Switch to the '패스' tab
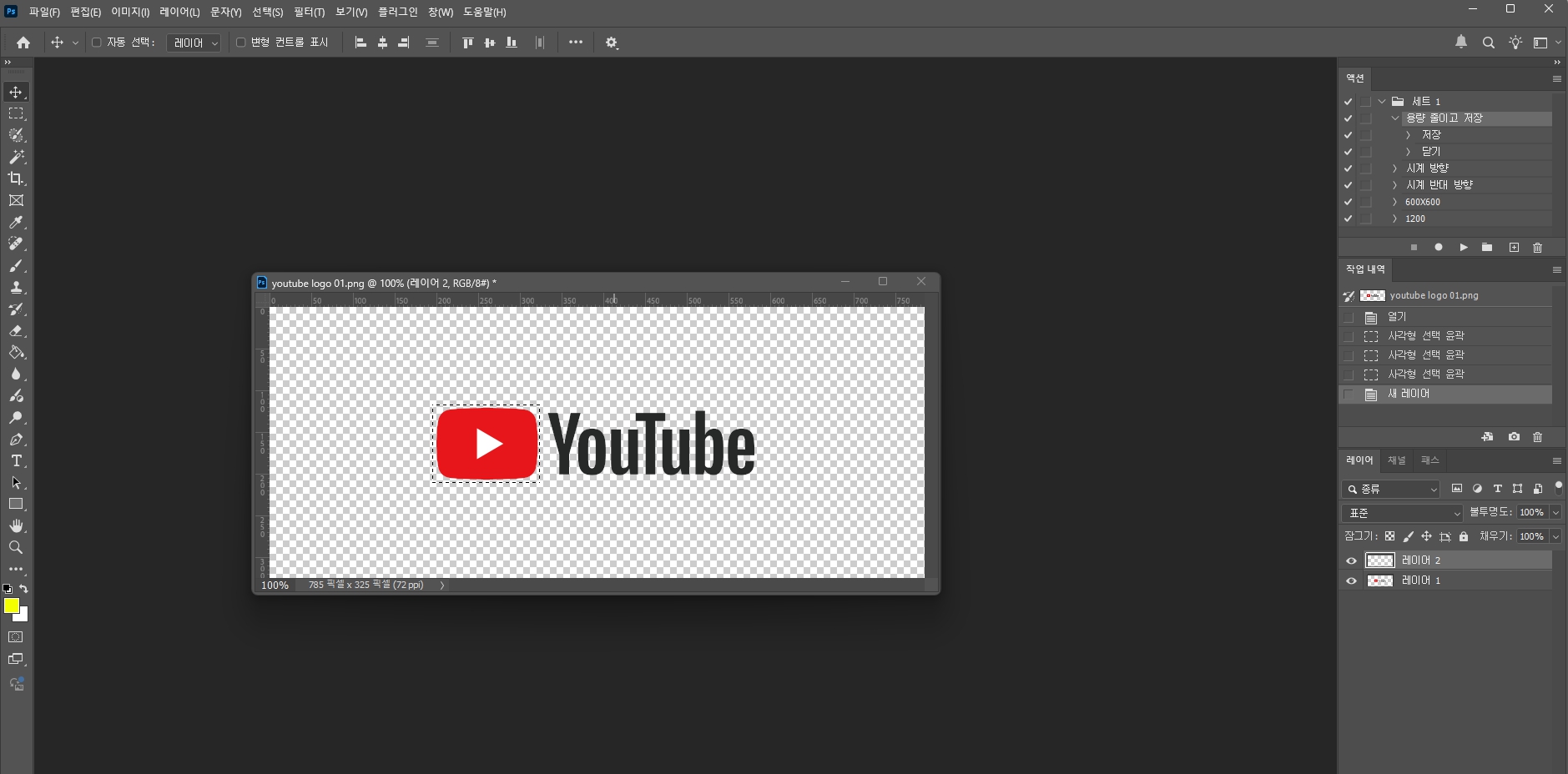 click(x=1430, y=460)
